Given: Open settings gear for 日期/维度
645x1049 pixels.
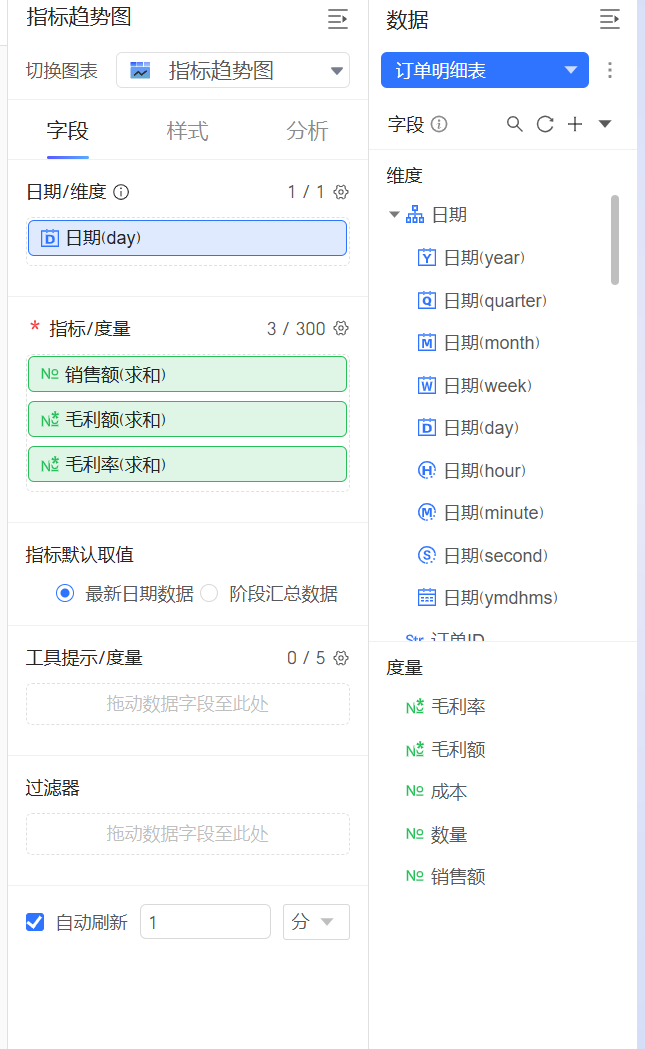Looking at the screenshot, I should (x=341, y=192).
